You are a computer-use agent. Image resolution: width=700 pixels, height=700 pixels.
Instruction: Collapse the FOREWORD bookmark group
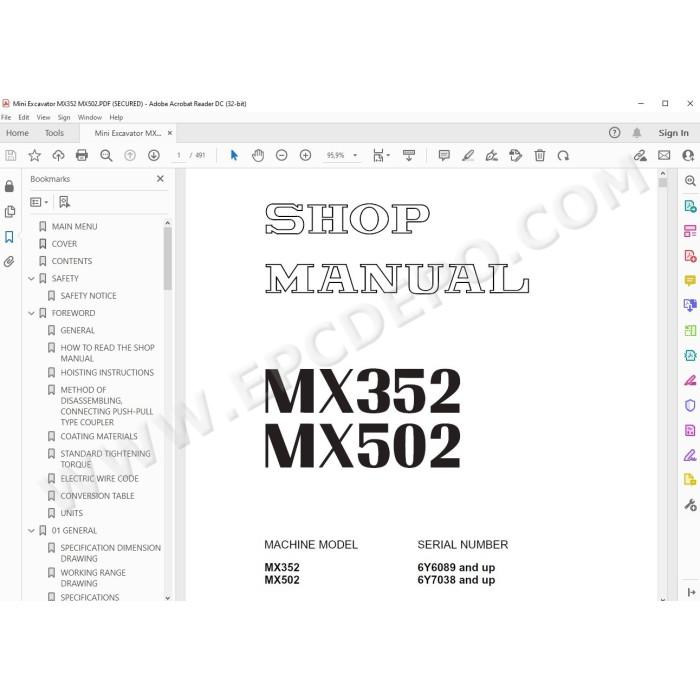(31, 313)
